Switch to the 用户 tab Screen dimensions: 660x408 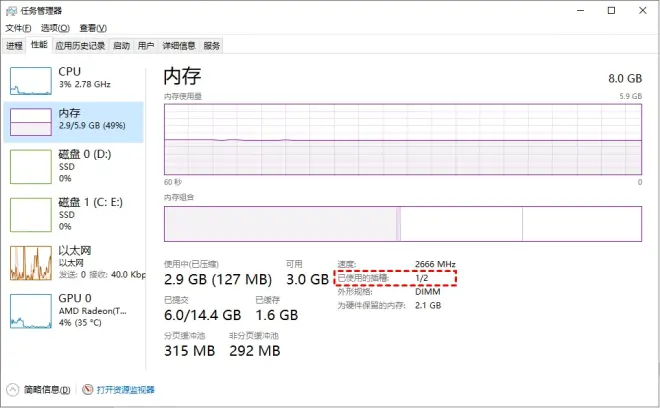pyautogui.click(x=146, y=45)
